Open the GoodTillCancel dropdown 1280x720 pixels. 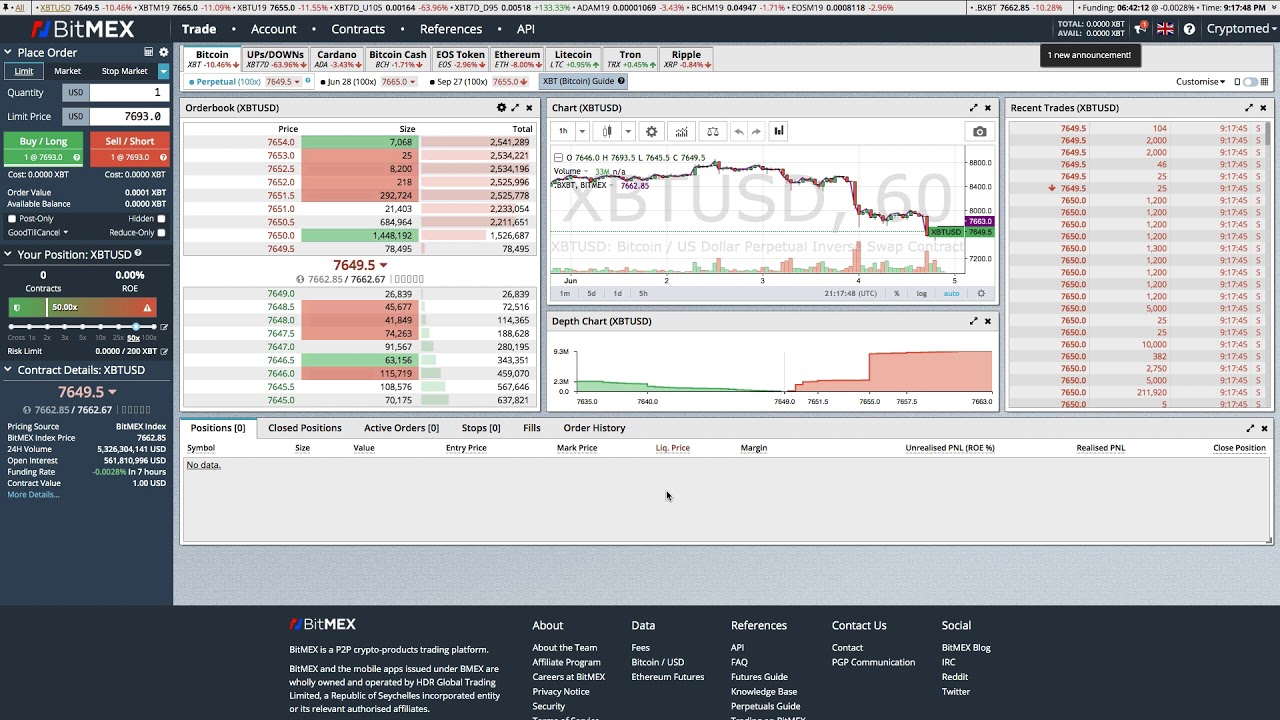pyautogui.click(x=38, y=233)
